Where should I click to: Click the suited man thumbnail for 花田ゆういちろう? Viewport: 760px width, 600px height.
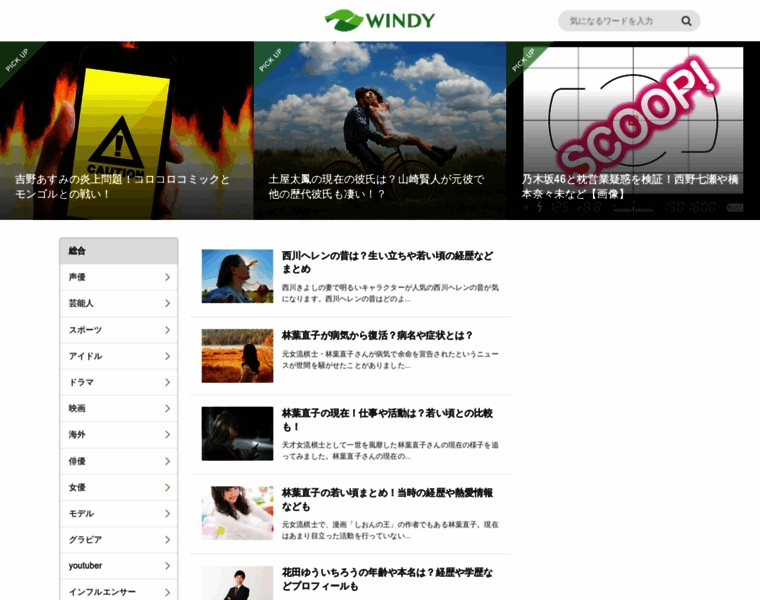pos(238,584)
